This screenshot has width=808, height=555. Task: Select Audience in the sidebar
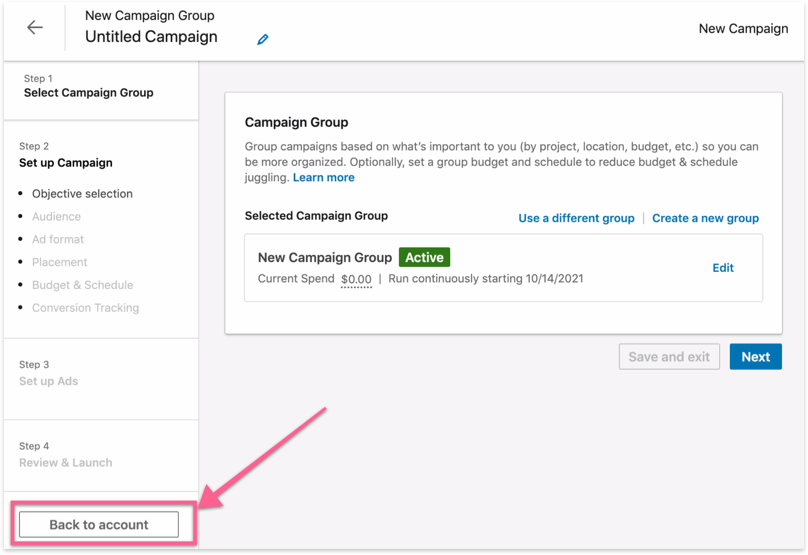[x=56, y=217]
